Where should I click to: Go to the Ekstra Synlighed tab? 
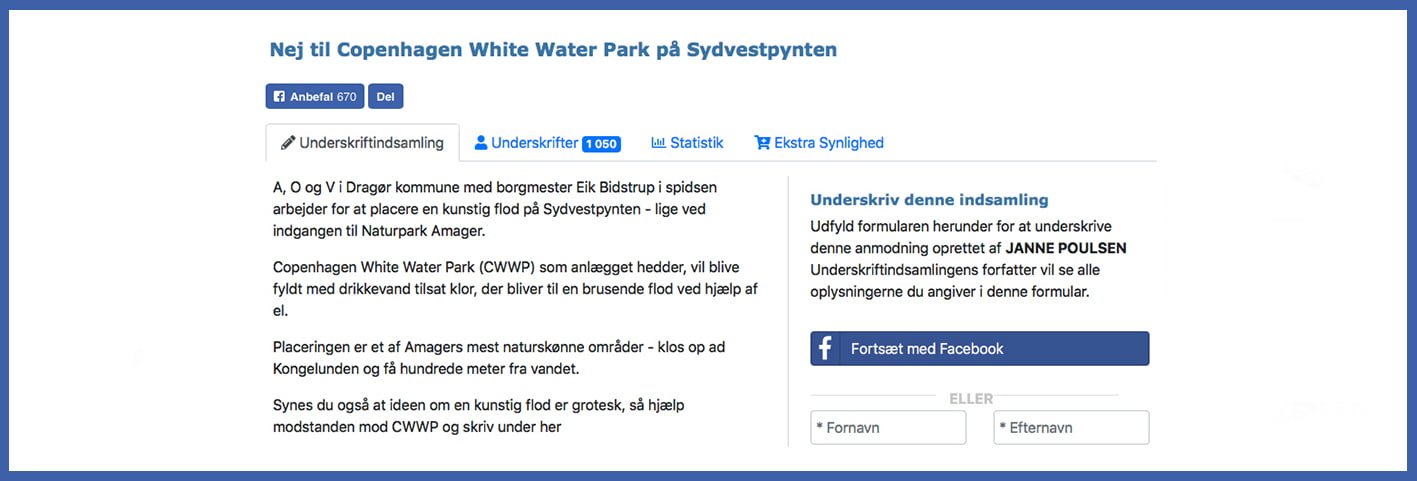(x=819, y=142)
